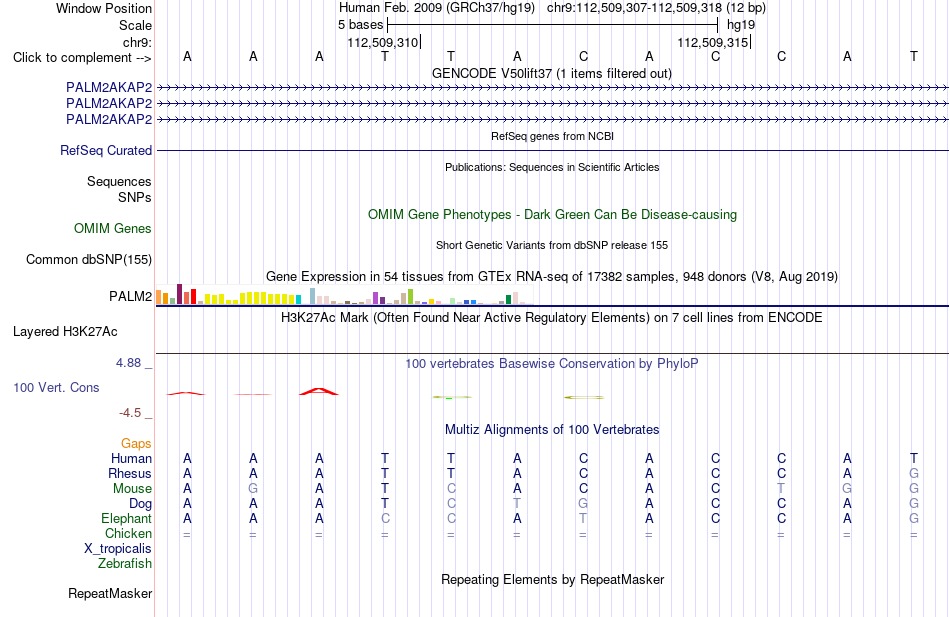The width and height of the screenshot is (950, 617).
Task: Click the yellow-green bar in PALM2 GTEx chart
Action: pyautogui.click(x=410, y=296)
